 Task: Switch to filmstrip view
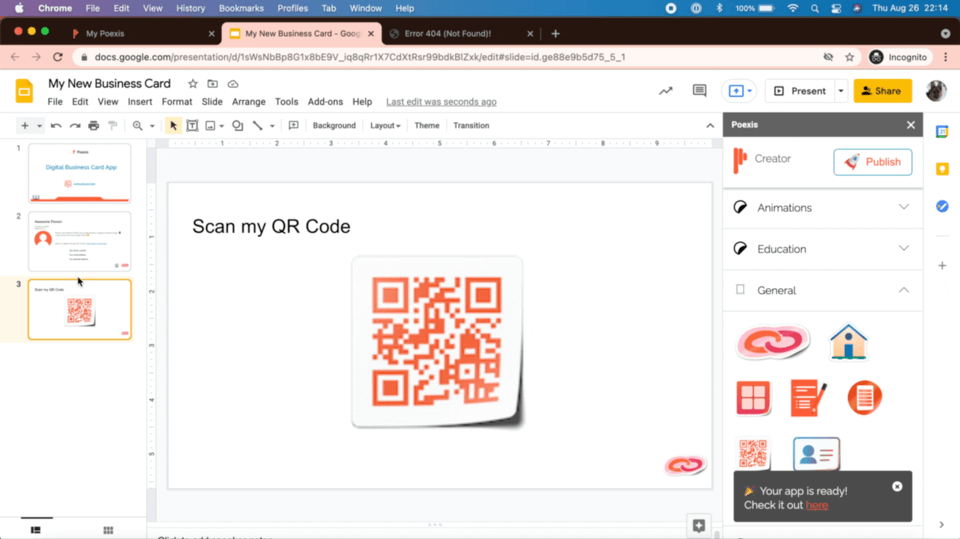pos(36,530)
